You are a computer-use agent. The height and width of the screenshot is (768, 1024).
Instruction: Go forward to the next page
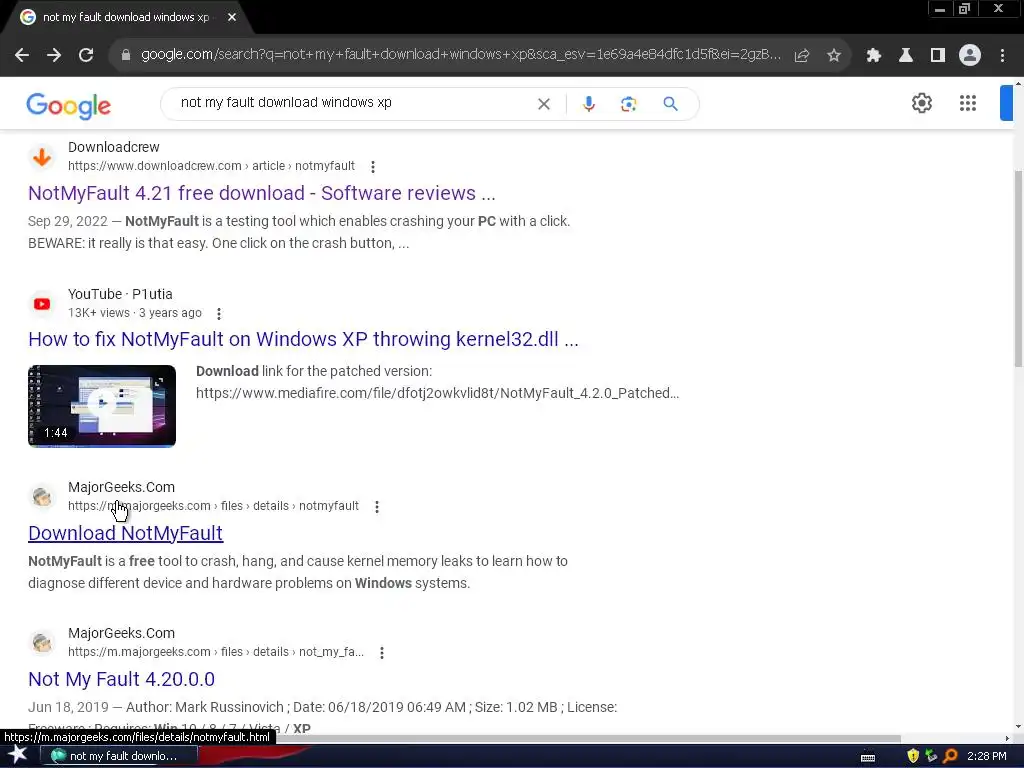(x=54, y=56)
